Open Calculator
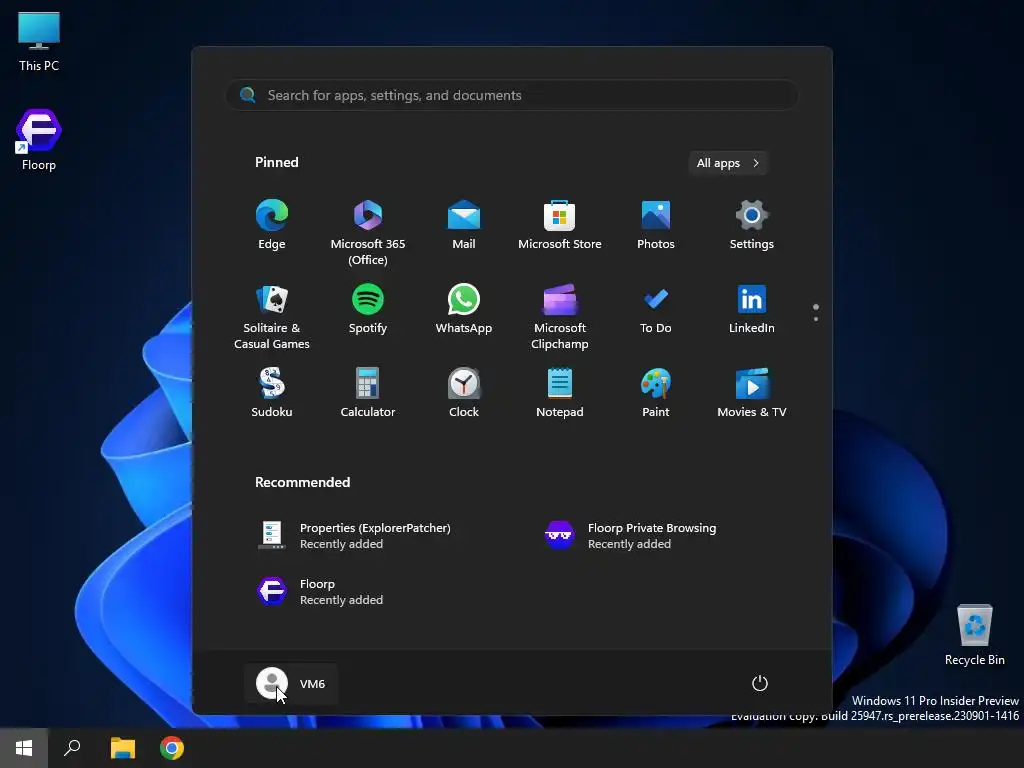Viewport: 1024px width, 768px height. pos(368,393)
